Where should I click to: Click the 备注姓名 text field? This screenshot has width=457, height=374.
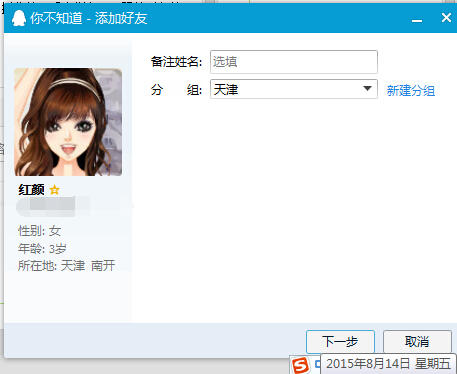(294, 62)
